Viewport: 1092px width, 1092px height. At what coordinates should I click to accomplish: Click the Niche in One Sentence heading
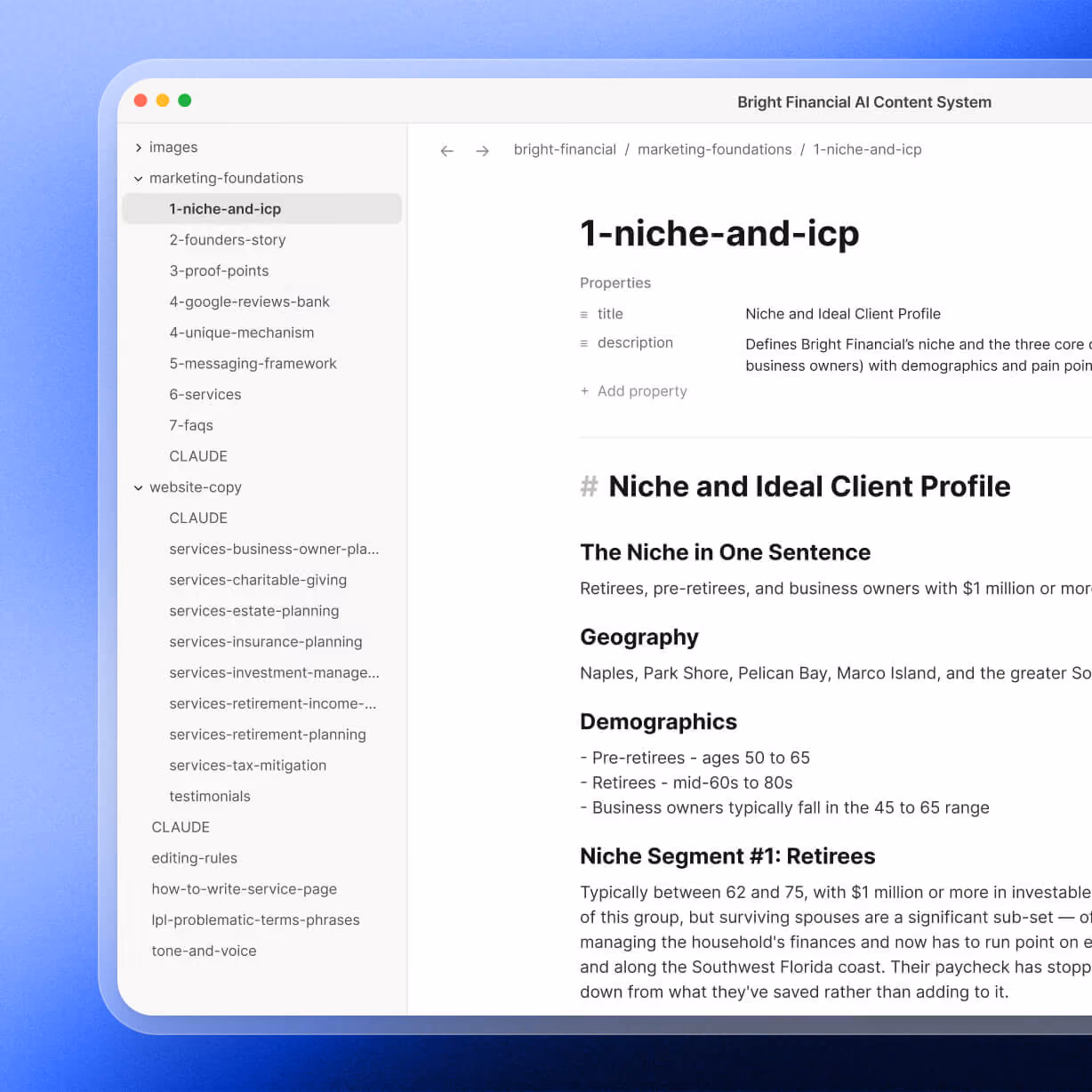click(x=725, y=552)
